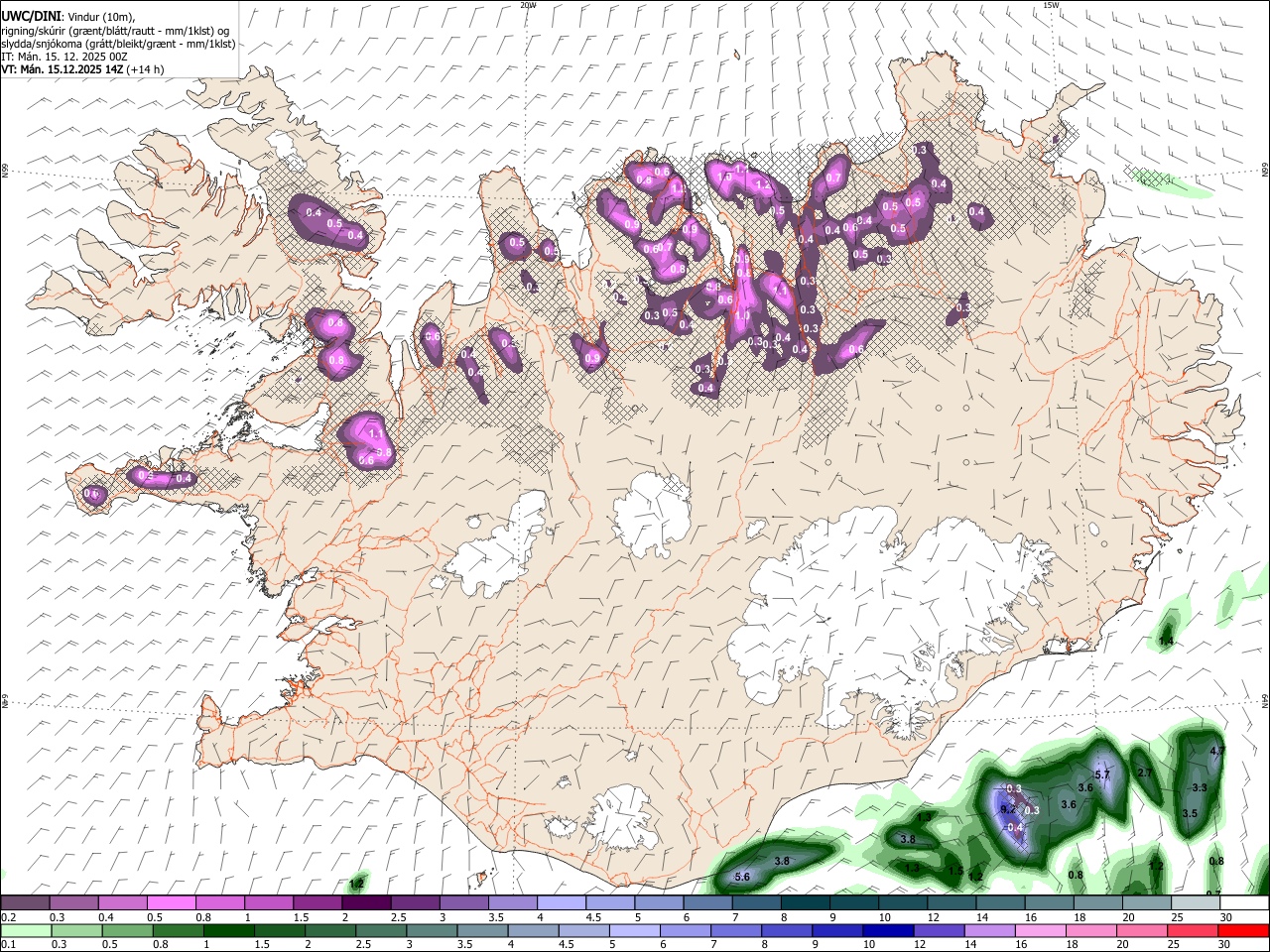Click the 5.6 rain value on south coast

742,878
